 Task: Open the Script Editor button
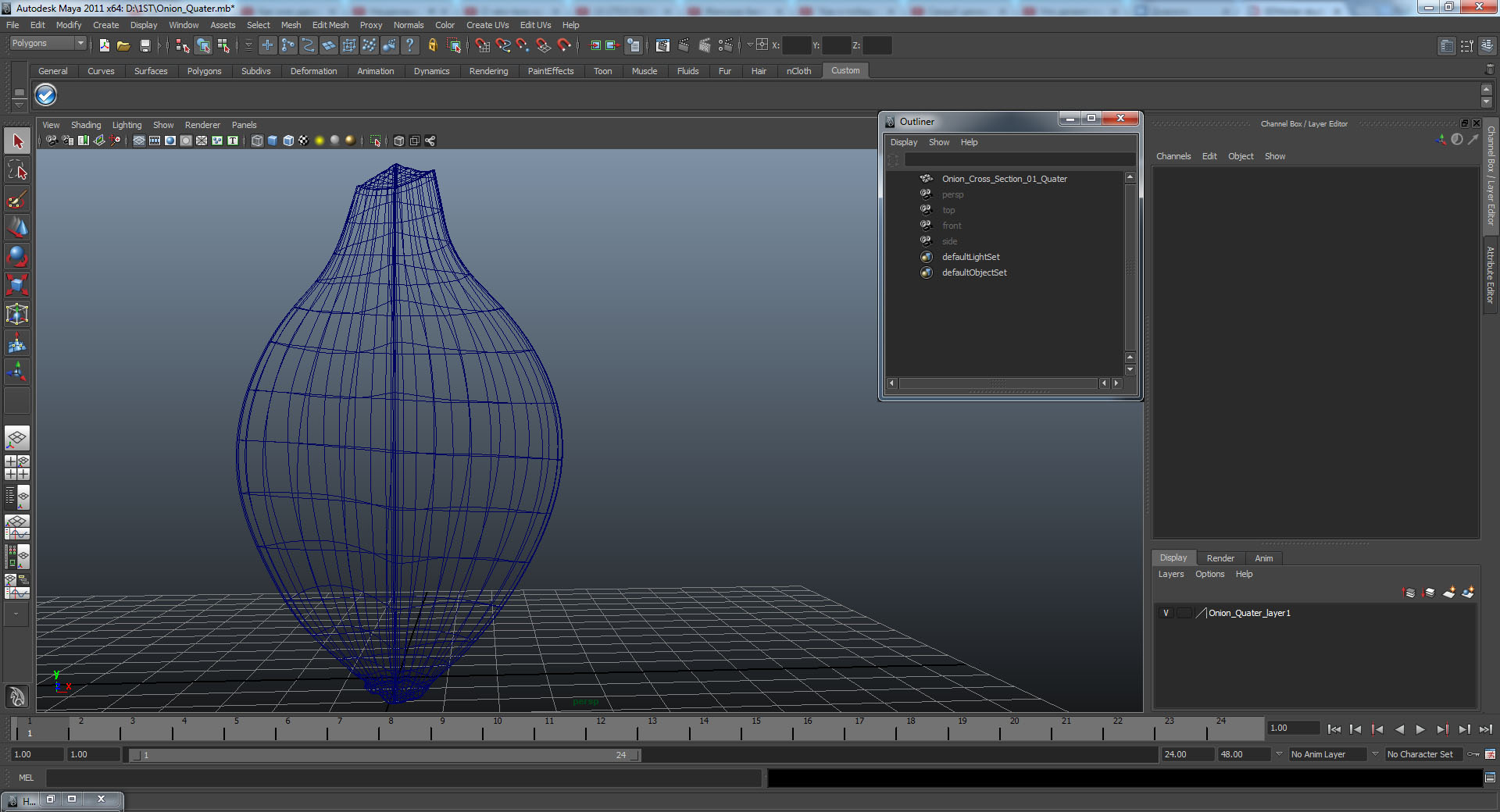point(1491,778)
